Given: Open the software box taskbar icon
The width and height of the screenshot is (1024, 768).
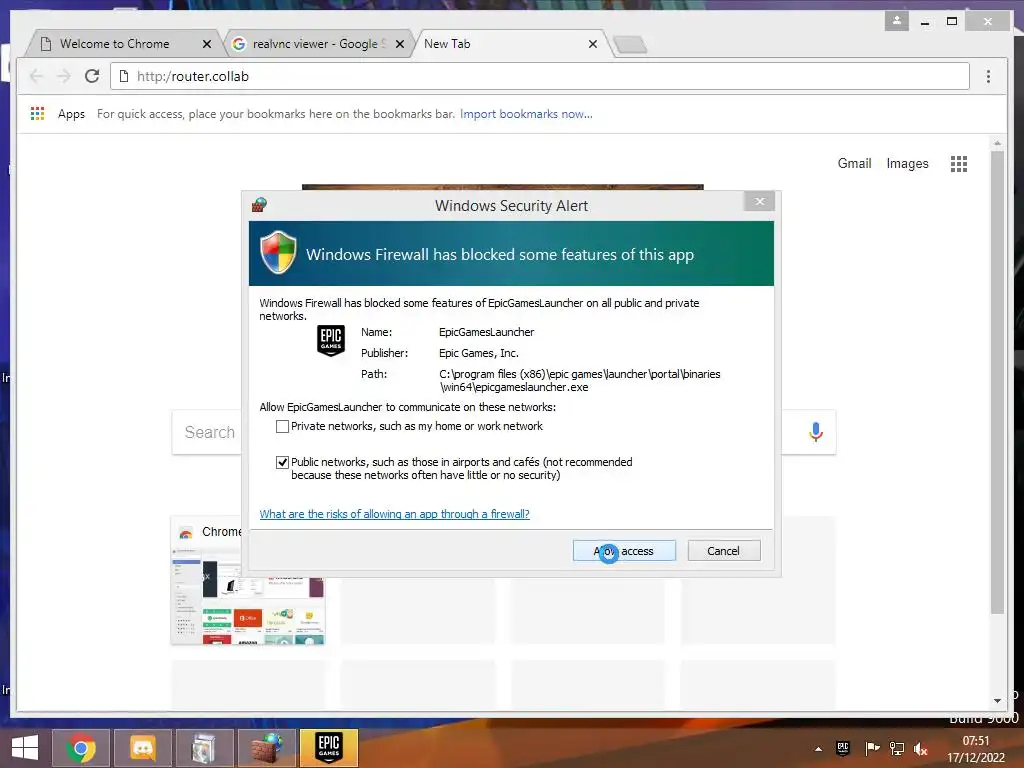Looking at the screenshot, I should pyautogui.click(x=205, y=748).
